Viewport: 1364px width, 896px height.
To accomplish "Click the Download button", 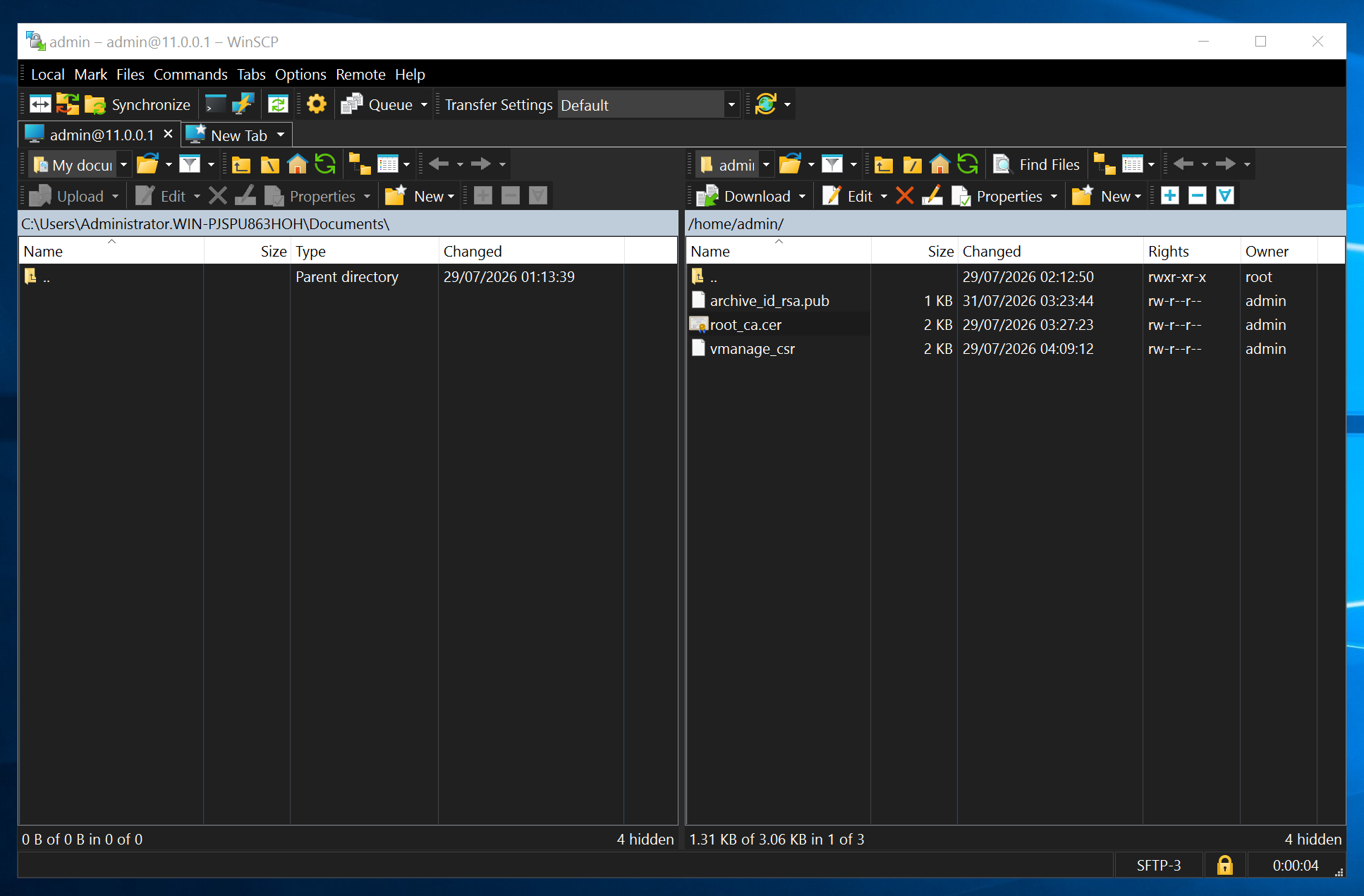I will (744, 196).
